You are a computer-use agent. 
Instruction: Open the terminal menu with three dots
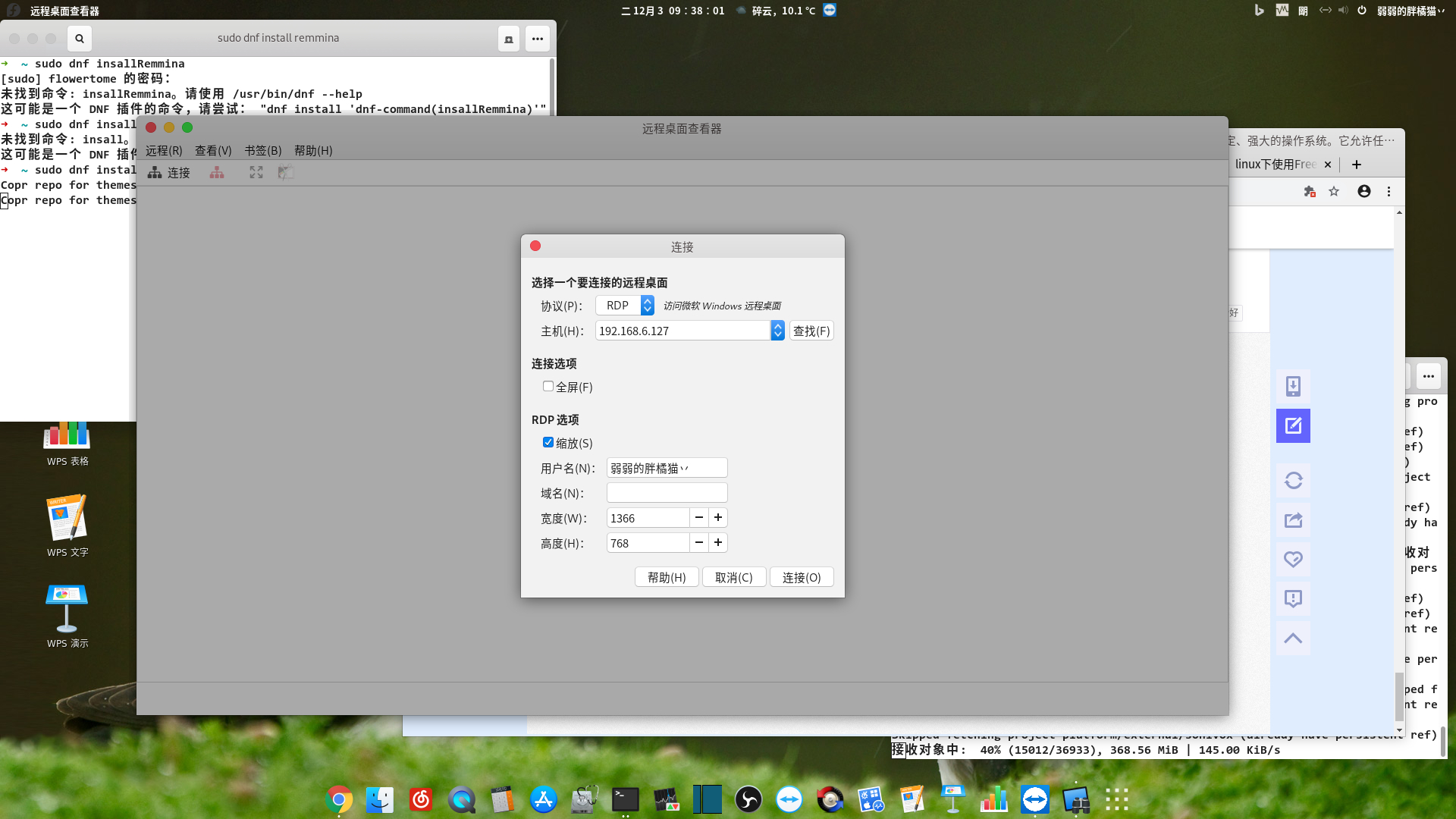tap(538, 39)
